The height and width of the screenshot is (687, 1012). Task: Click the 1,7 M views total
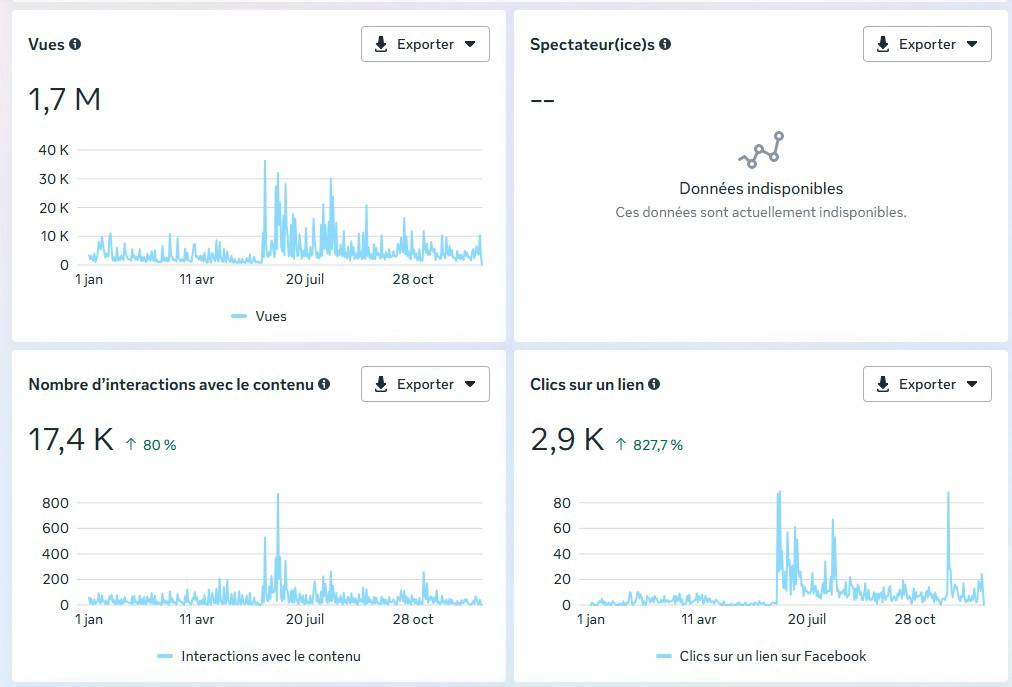(x=65, y=100)
